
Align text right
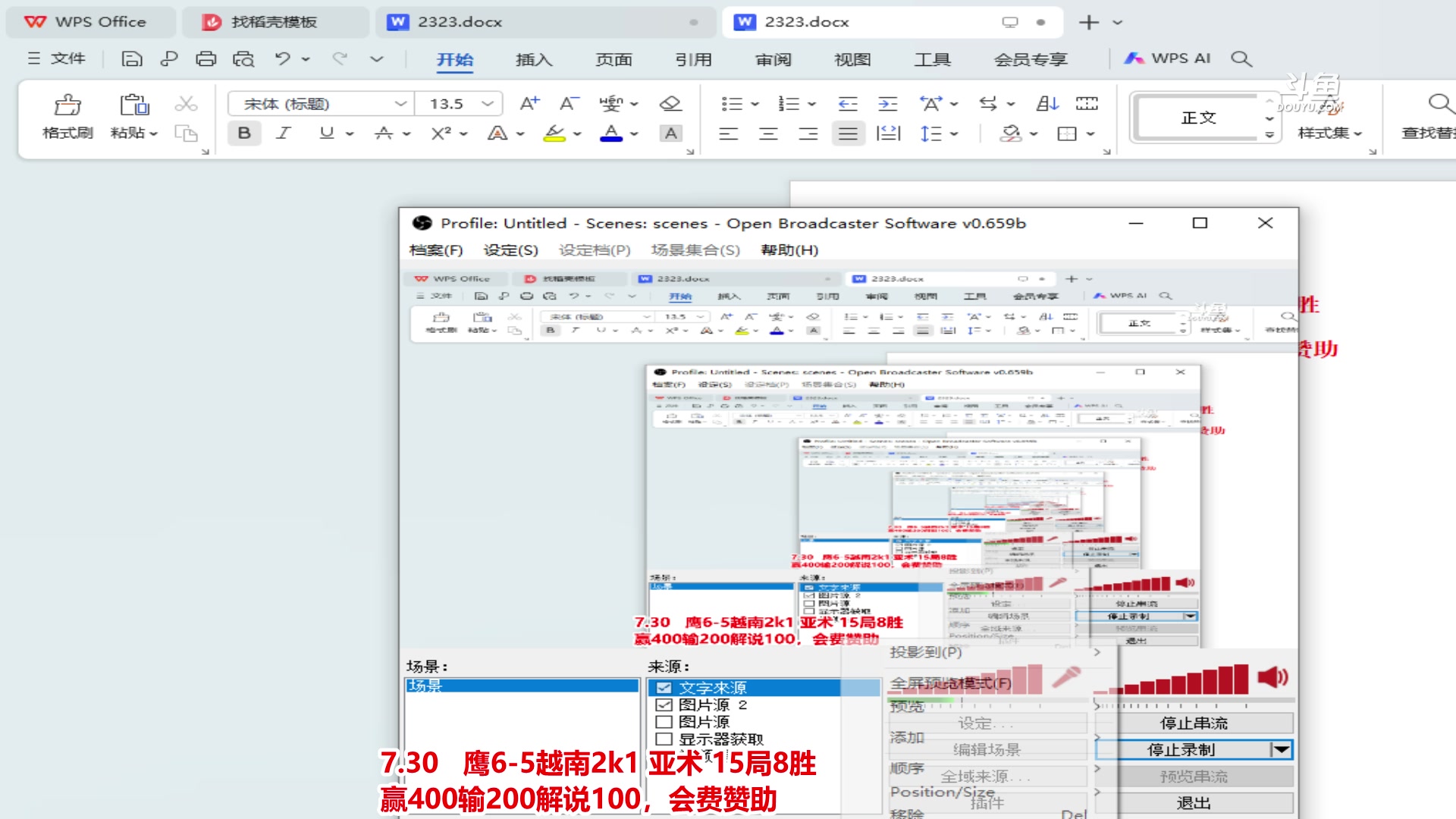808,134
